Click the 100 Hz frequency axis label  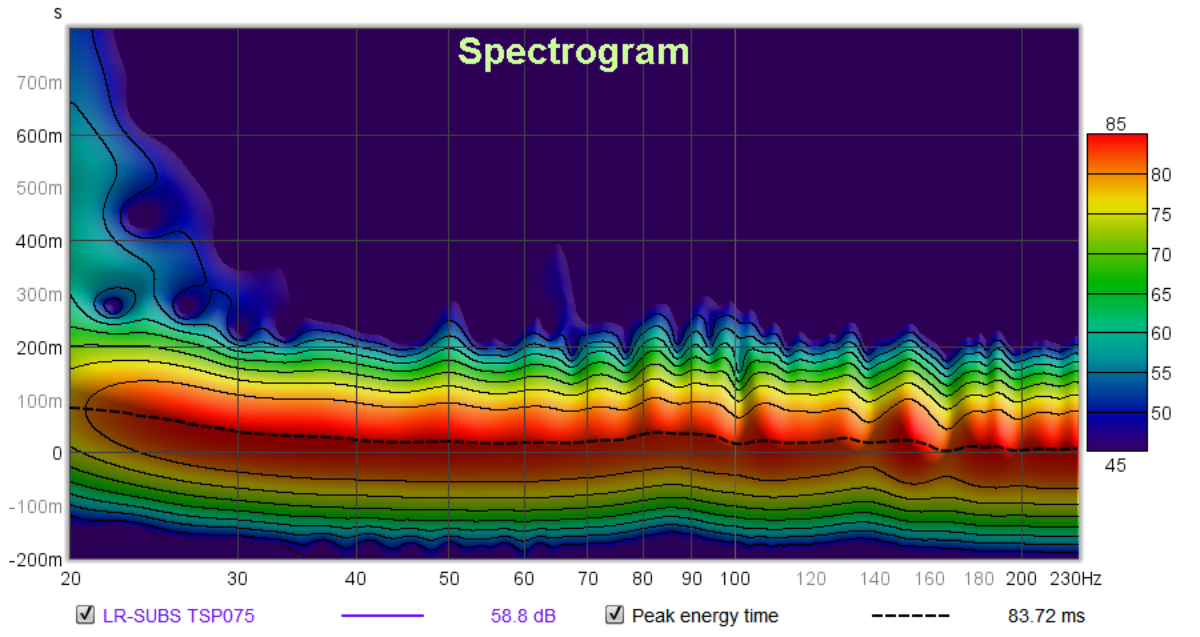pyautogui.click(x=735, y=578)
